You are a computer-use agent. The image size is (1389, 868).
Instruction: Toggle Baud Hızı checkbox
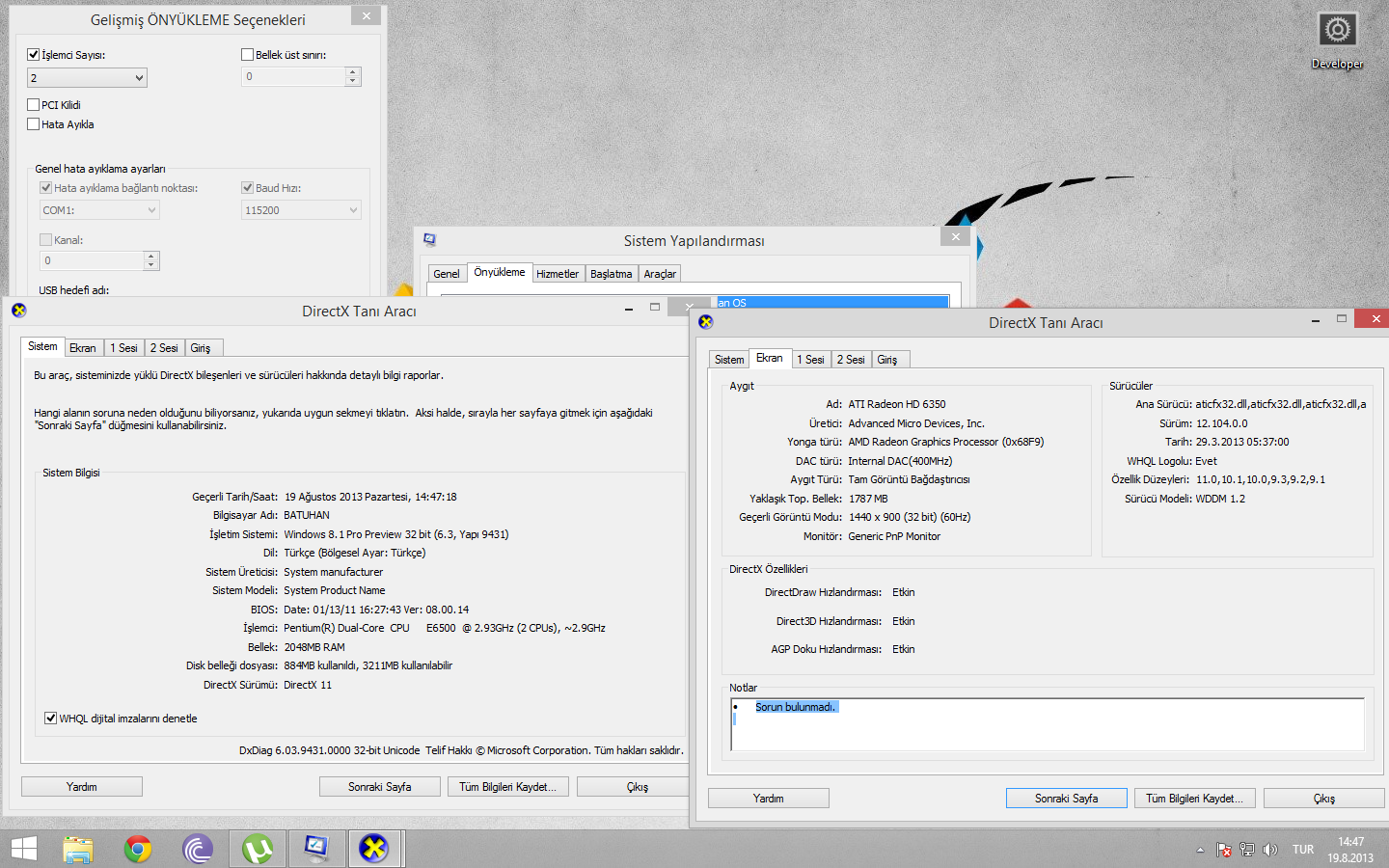click(x=248, y=188)
